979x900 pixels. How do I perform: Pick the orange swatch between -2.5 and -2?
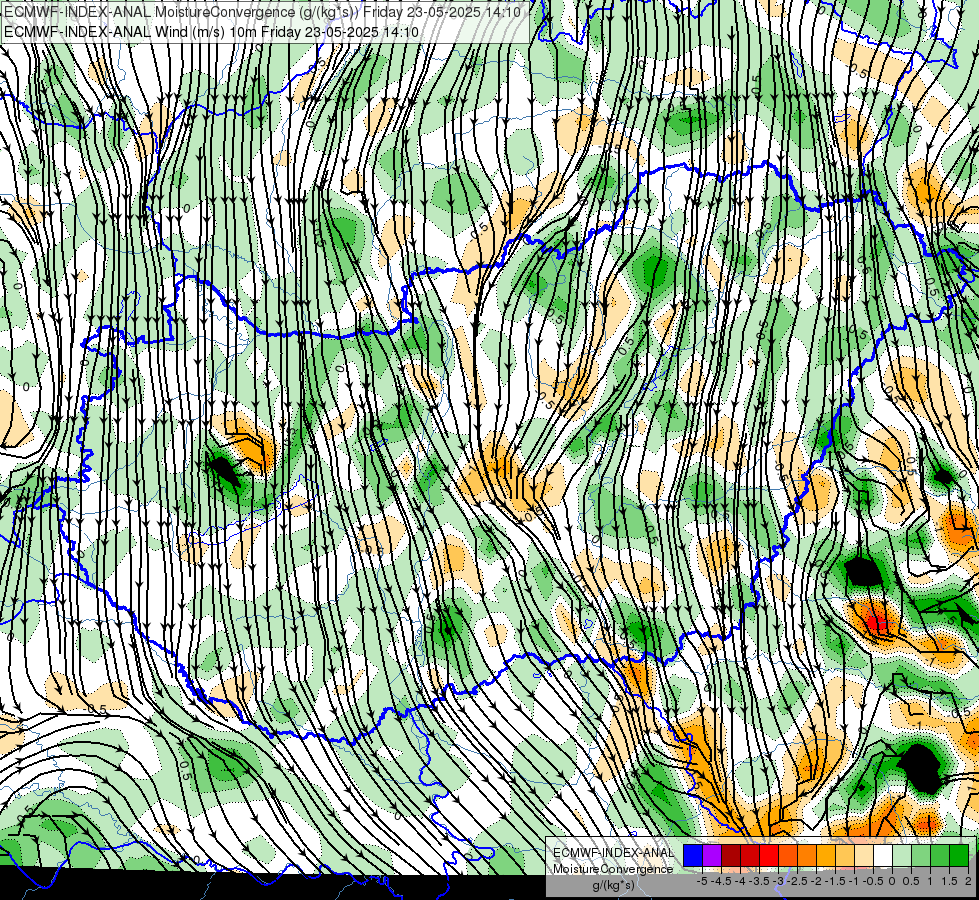pos(807,856)
